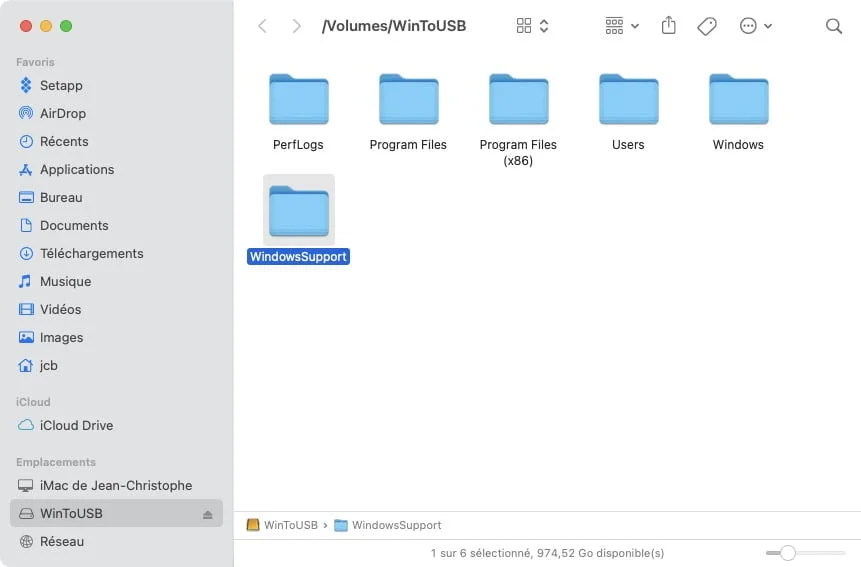Click WindowsSupport in the path bar
Image resolution: width=861 pixels, height=567 pixels.
[388, 525]
